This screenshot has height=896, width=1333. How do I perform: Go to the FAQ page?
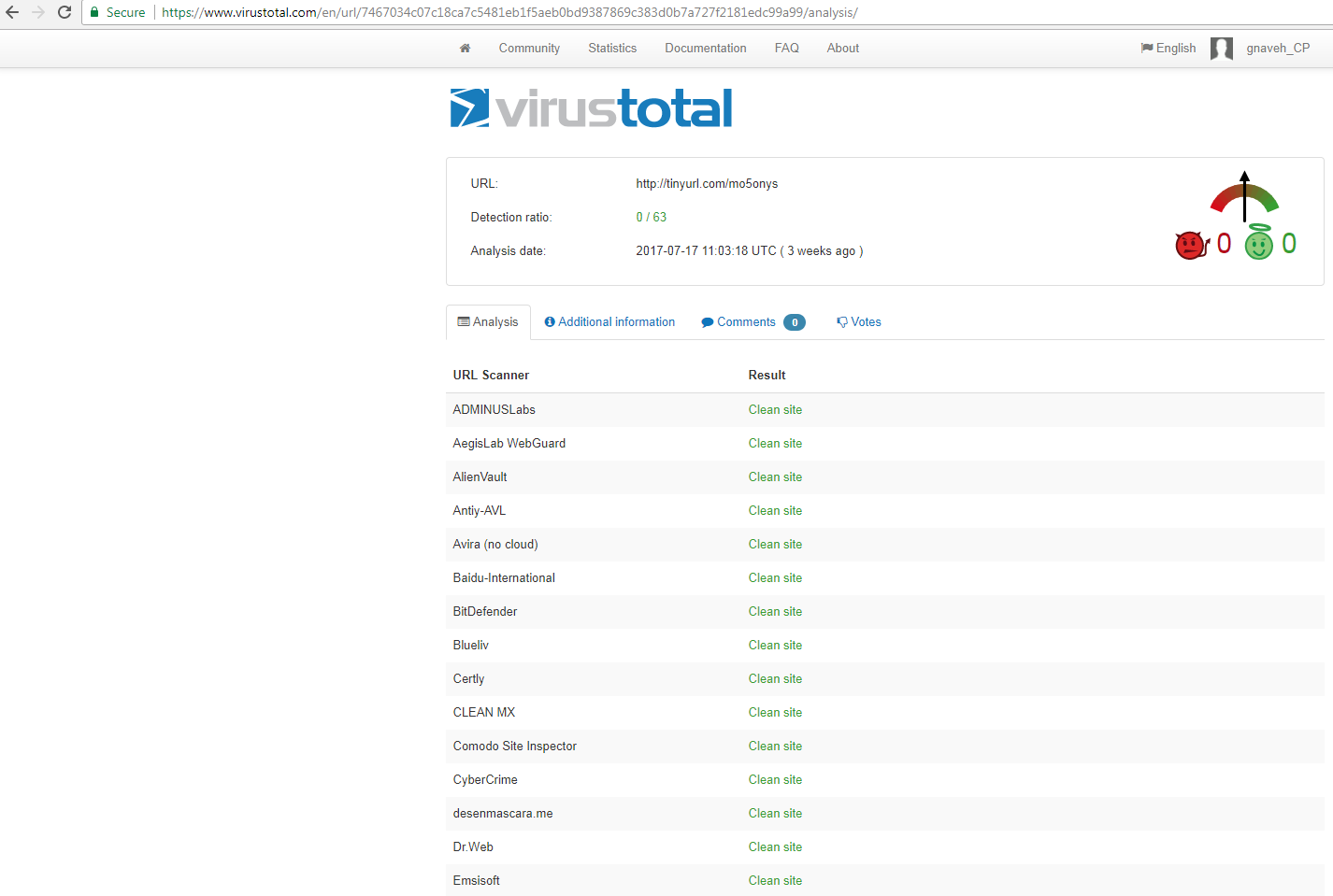787,48
